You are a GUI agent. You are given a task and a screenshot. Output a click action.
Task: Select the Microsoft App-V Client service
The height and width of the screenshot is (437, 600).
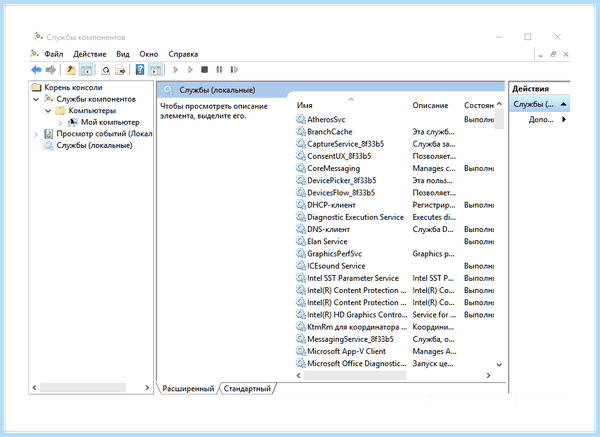(346, 351)
